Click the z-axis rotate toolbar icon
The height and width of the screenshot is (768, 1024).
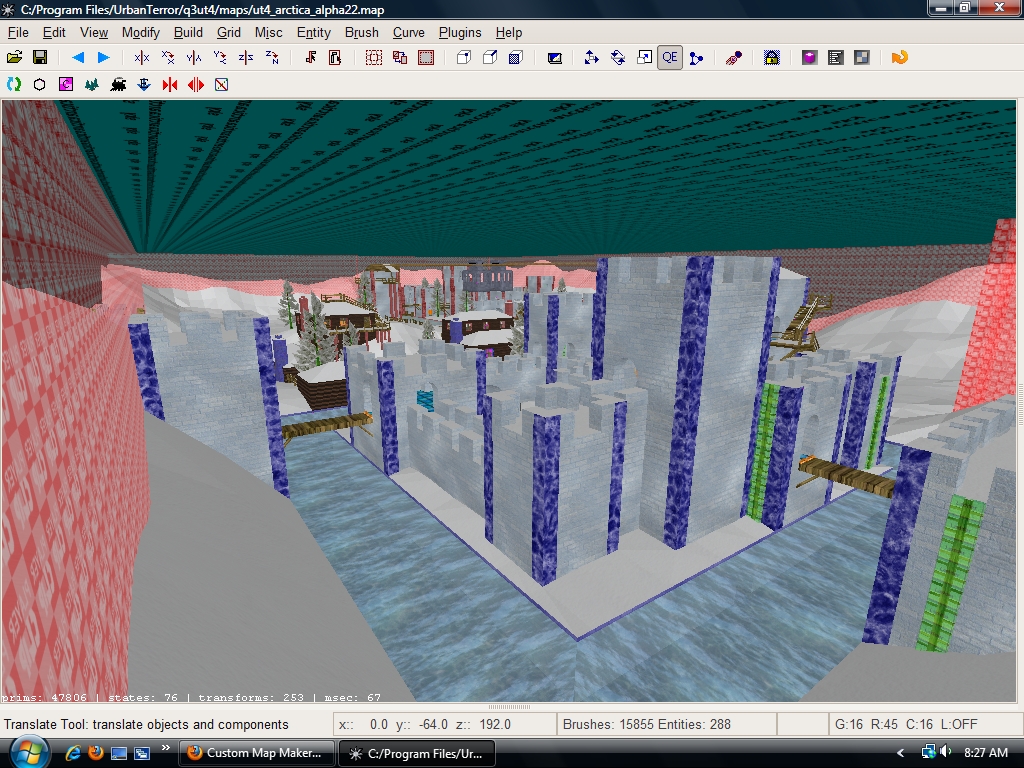pyautogui.click(x=272, y=58)
